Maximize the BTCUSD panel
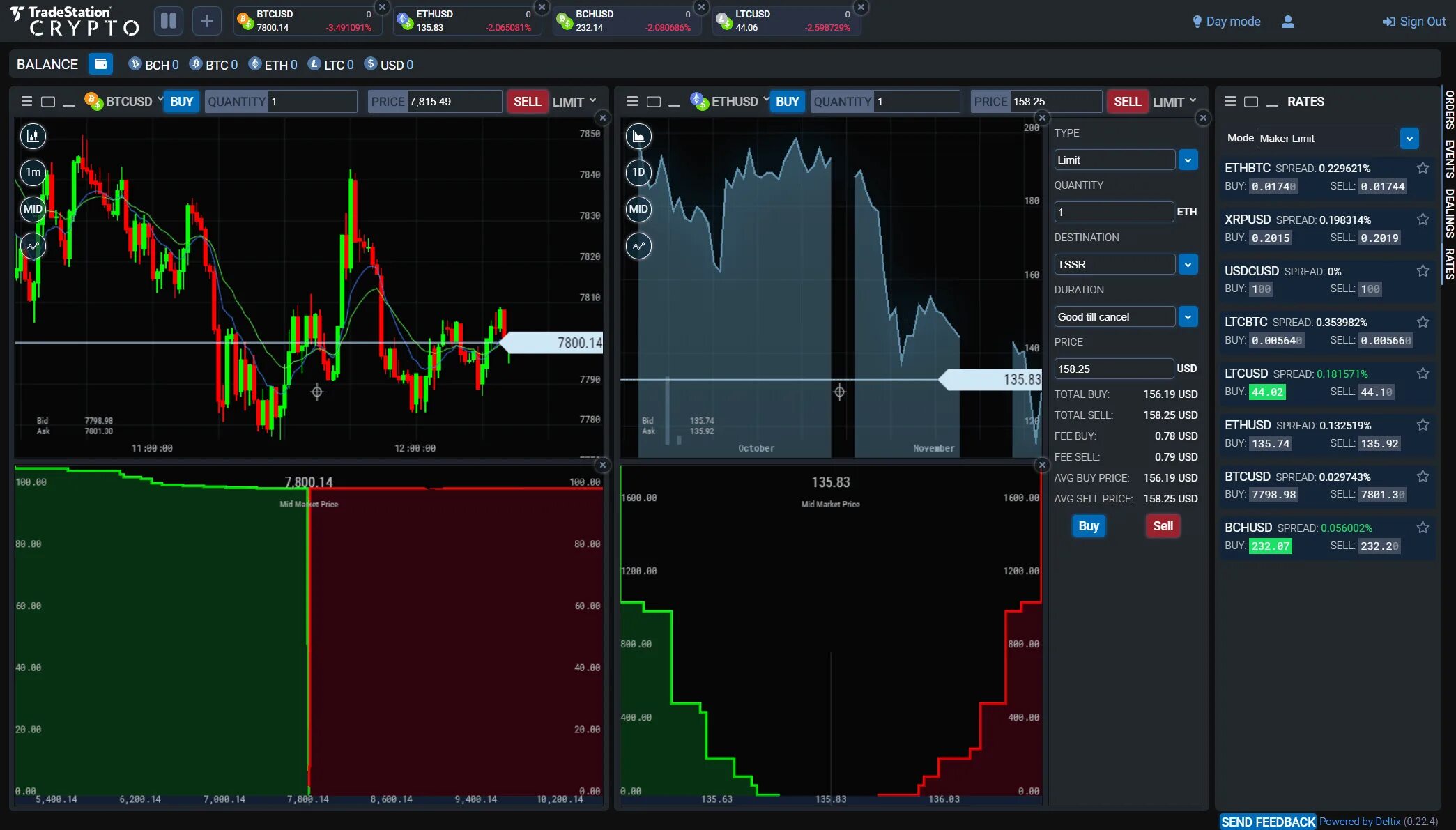The height and width of the screenshot is (830, 1456). [48, 102]
